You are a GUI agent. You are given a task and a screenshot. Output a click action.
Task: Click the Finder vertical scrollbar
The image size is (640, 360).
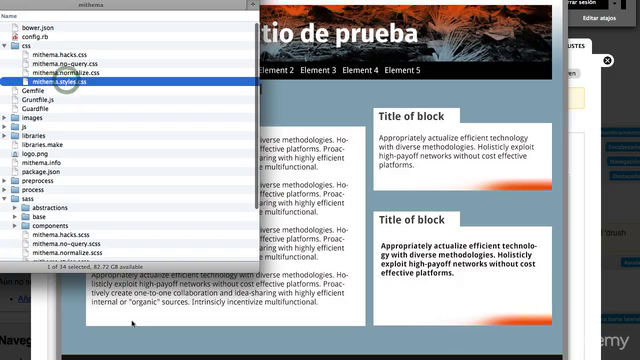[256, 116]
